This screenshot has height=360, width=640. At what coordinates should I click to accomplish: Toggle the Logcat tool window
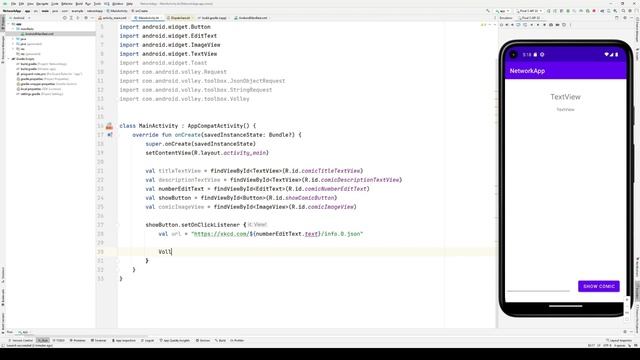coord(147,340)
